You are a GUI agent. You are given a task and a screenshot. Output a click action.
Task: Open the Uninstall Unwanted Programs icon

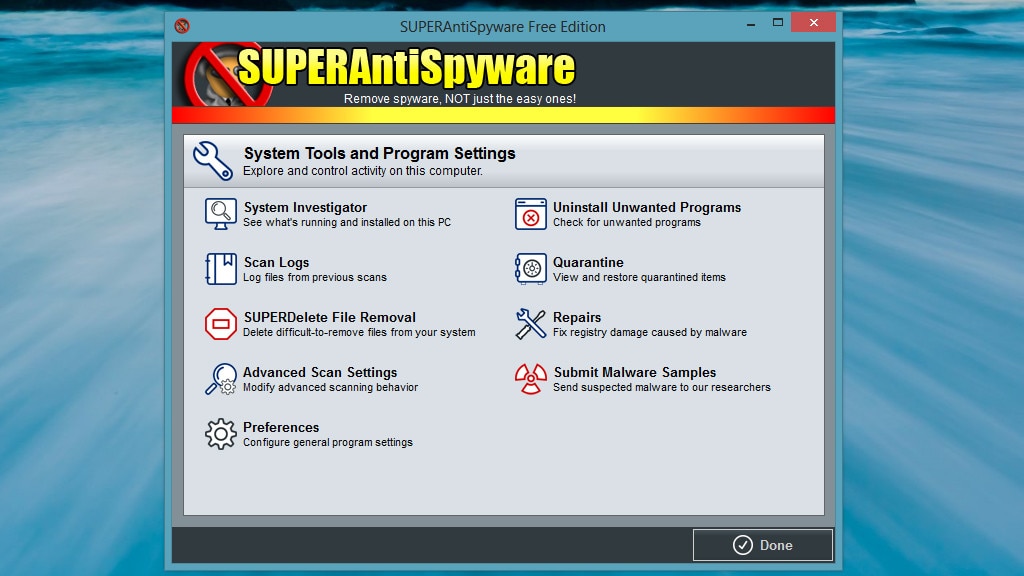(x=530, y=214)
